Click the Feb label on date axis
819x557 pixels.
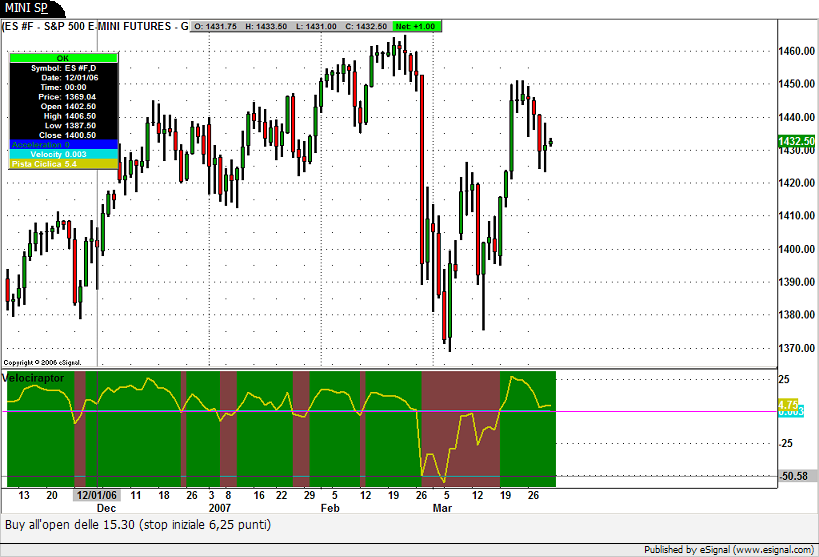click(x=329, y=508)
